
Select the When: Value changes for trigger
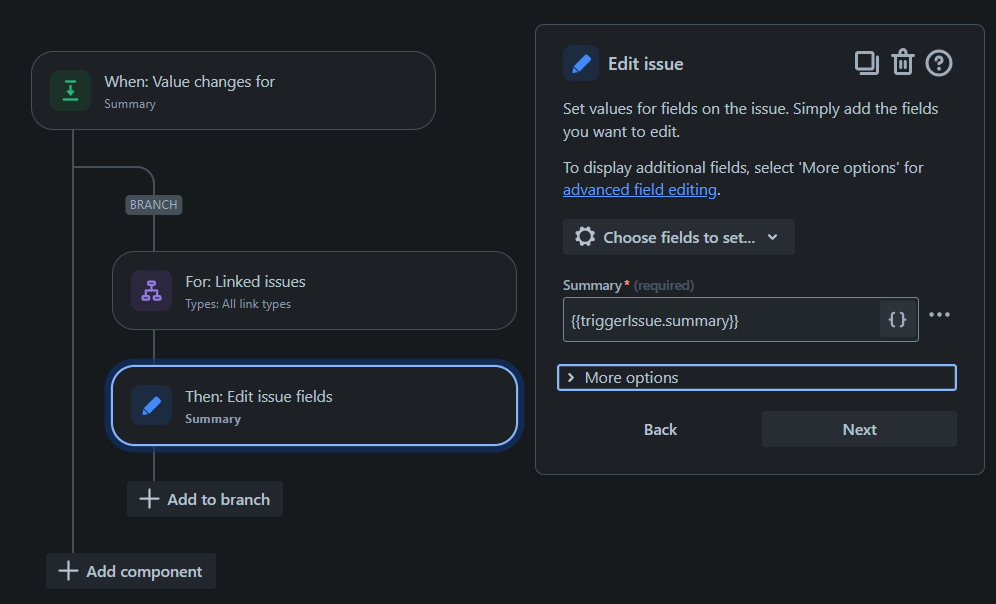tap(233, 90)
